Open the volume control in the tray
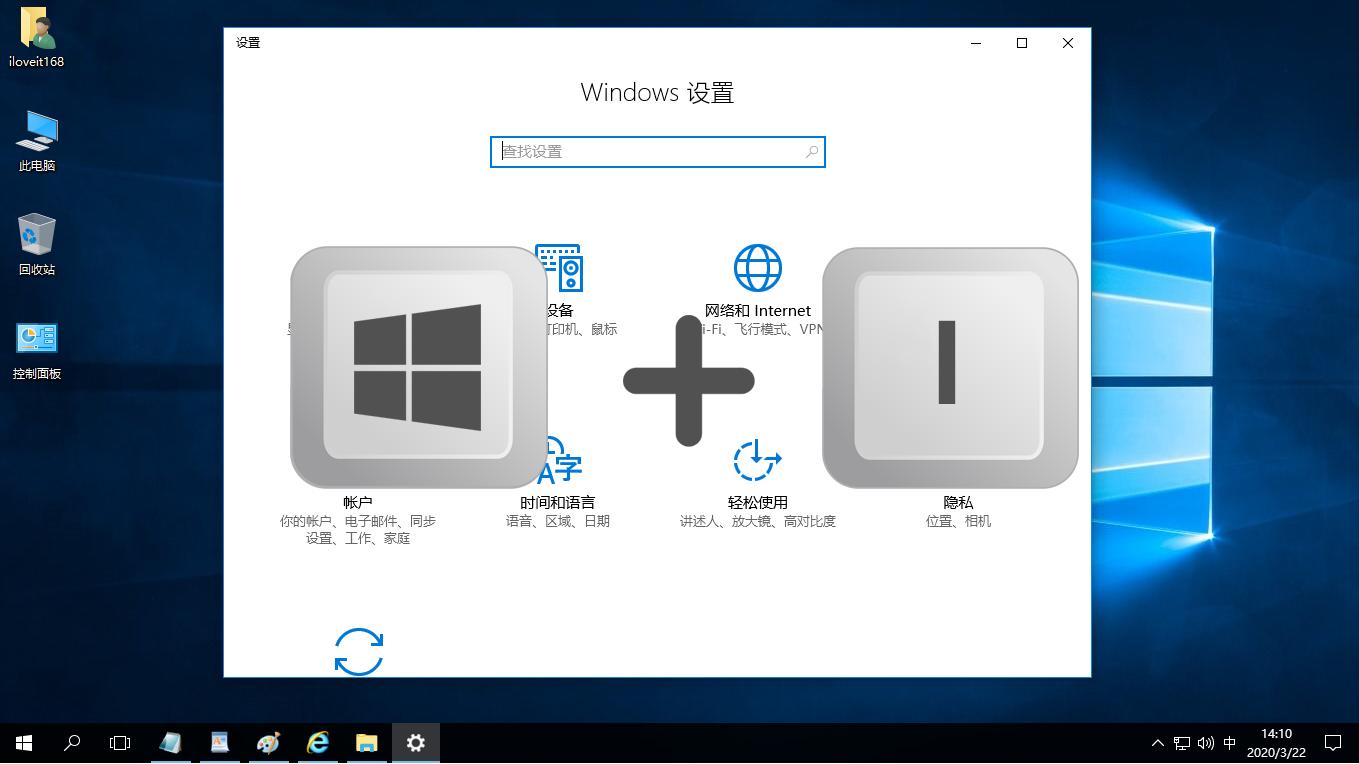 point(1207,743)
